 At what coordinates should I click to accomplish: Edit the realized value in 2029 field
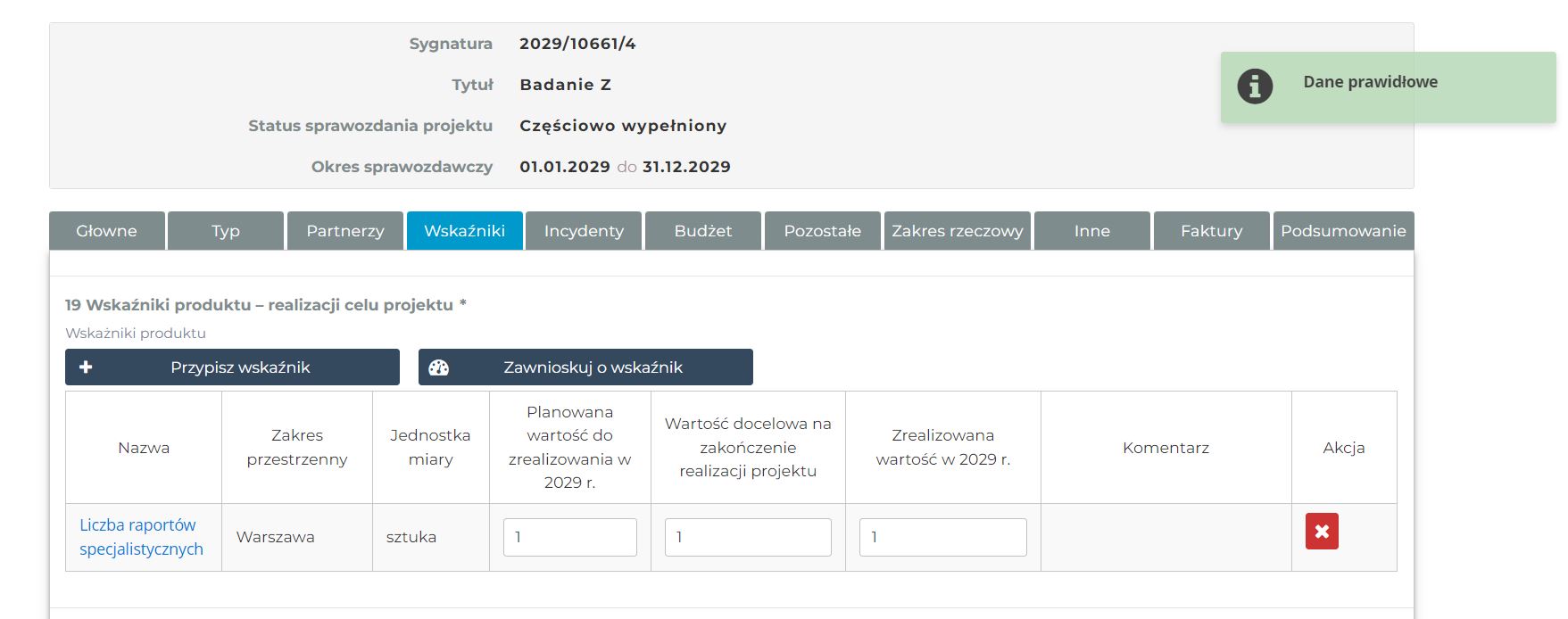[x=942, y=537]
